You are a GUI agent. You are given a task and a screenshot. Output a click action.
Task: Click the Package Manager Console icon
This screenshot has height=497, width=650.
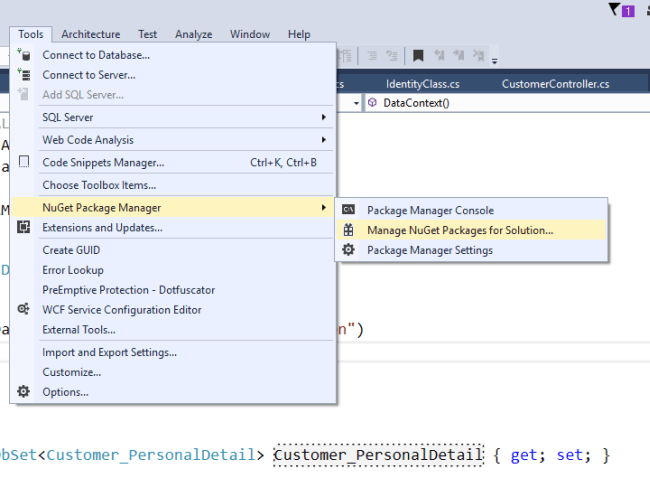[348, 210]
